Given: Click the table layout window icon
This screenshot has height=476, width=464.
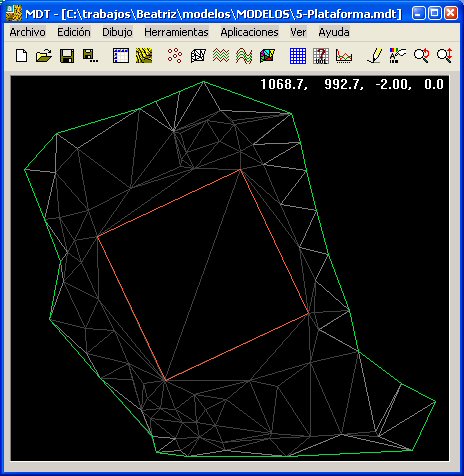Looking at the screenshot, I should (x=121, y=55).
